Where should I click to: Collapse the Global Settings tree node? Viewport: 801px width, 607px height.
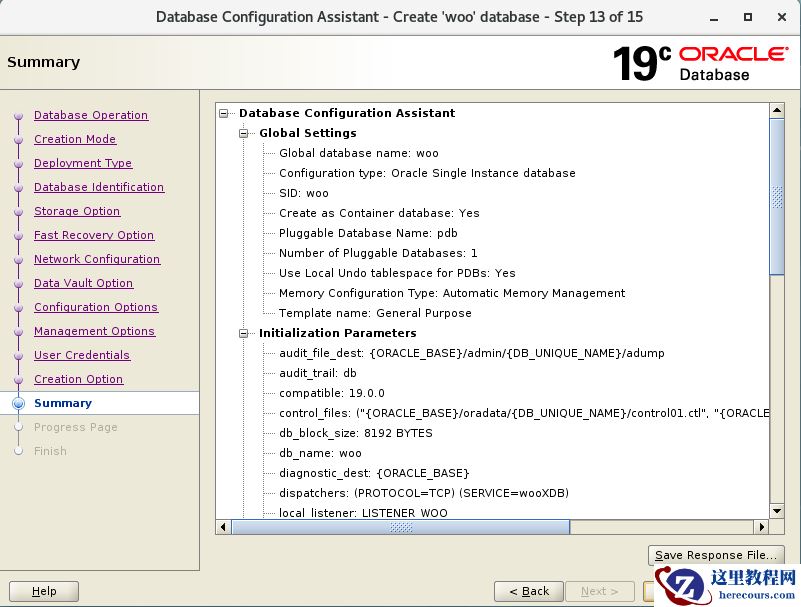[243, 133]
